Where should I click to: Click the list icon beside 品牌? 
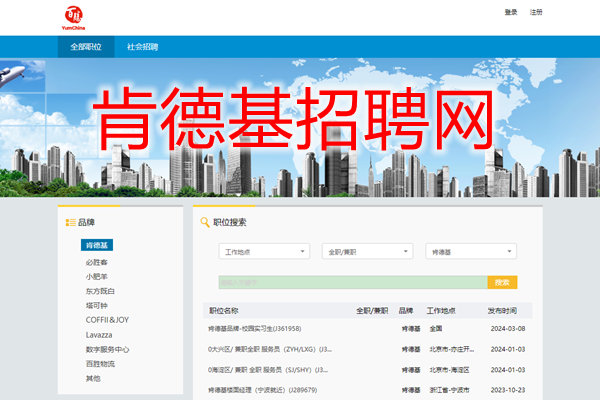tap(70, 222)
